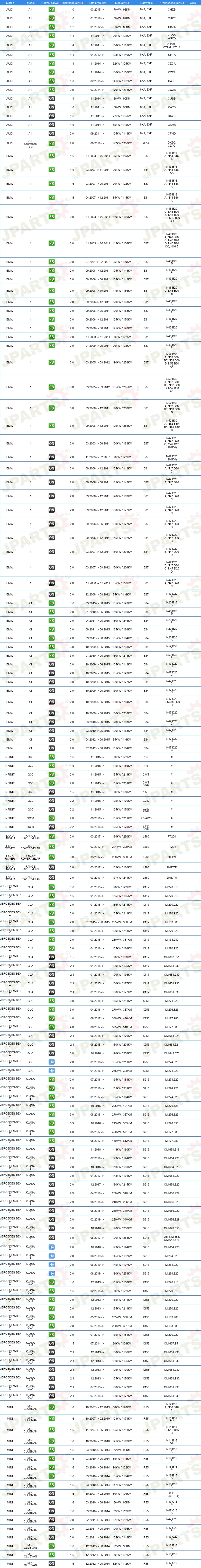This screenshot has height=1568, width=201.
Task: Click the PB fuel icon in the CBZA row
Action: coord(52,27)
